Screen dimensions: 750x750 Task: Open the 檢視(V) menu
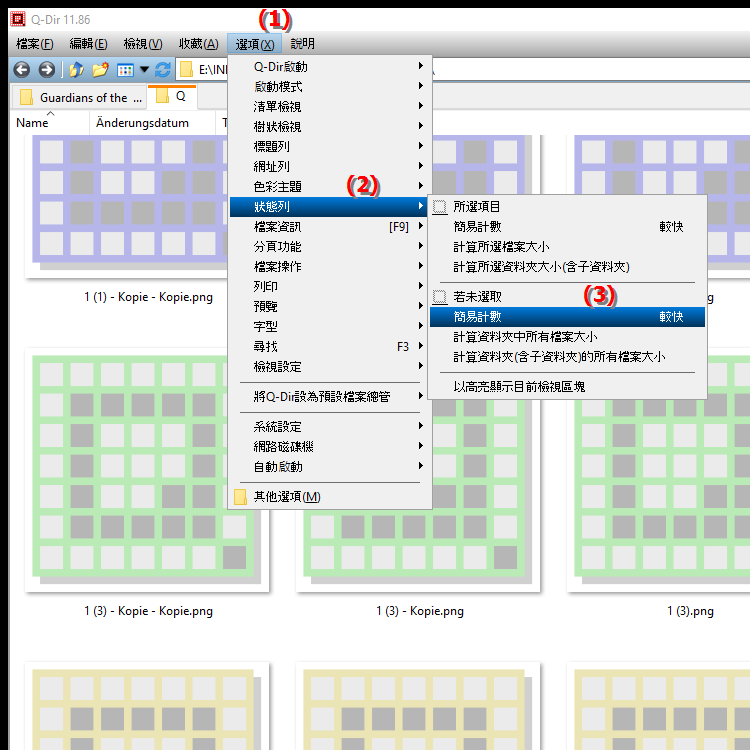(143, 44)
